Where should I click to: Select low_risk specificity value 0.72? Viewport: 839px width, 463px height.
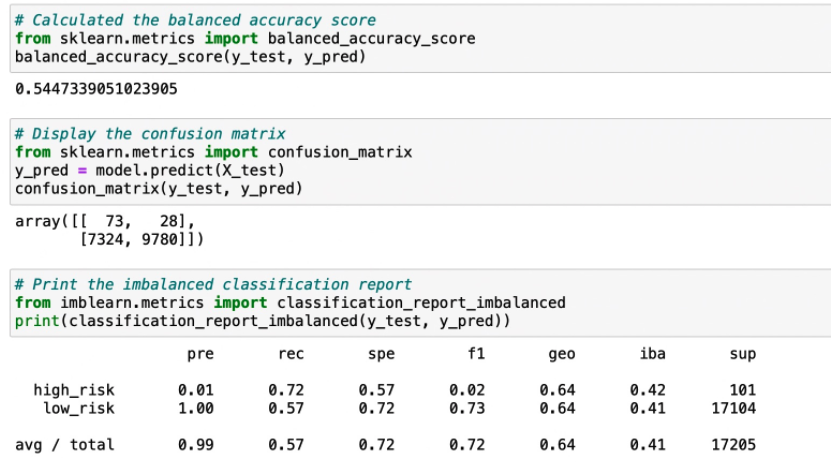377,408
